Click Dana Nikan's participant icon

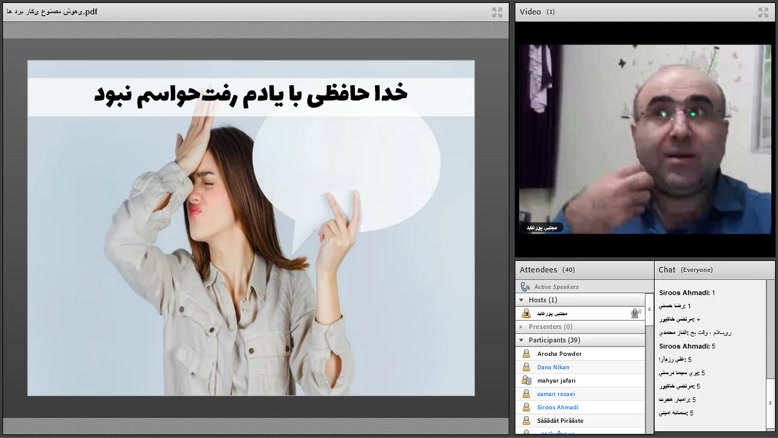pos(526,367)
